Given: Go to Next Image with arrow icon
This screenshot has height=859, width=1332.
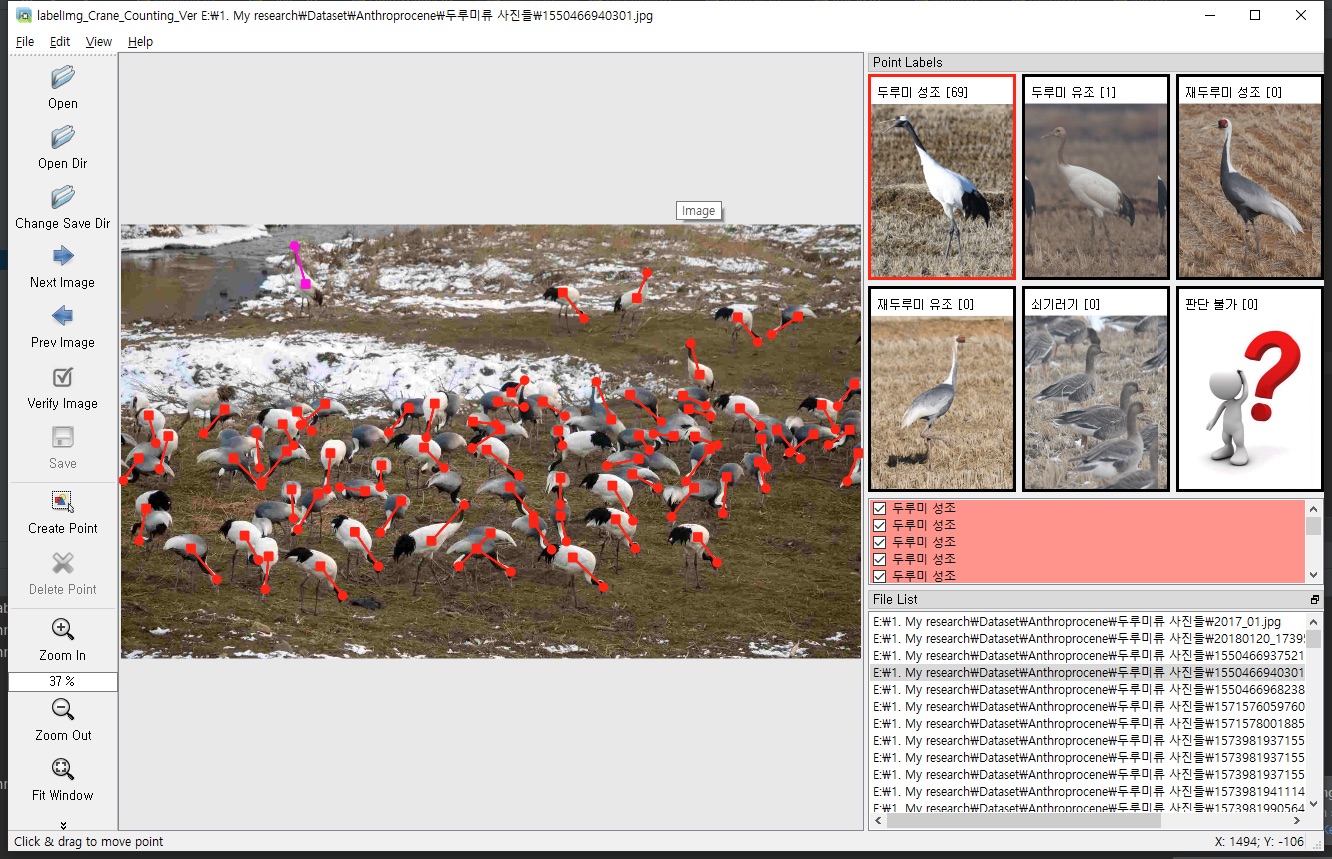Looking at the screenshot, I should [x=62, y=256].
